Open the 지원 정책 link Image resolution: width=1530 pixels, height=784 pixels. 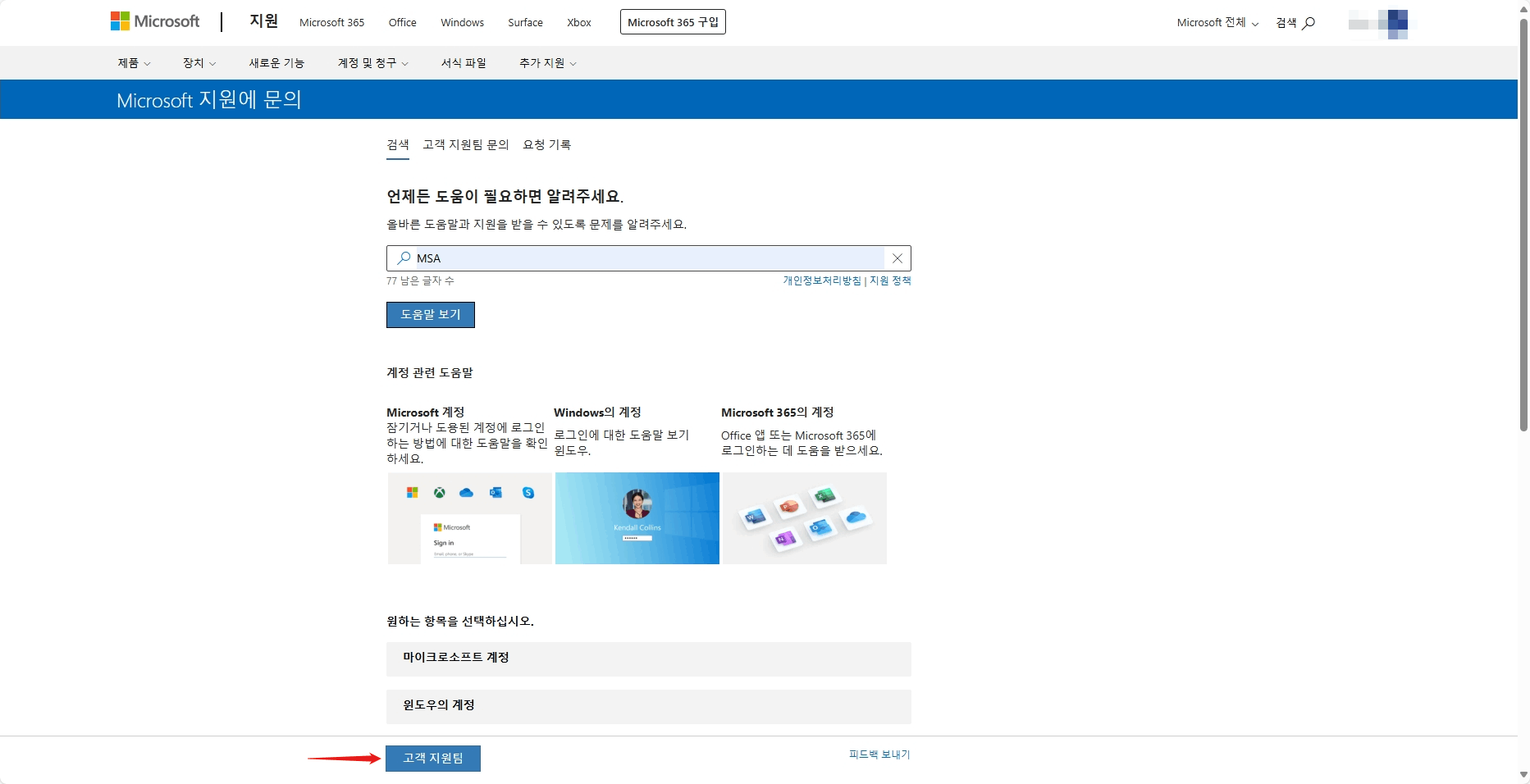(890, 280)
